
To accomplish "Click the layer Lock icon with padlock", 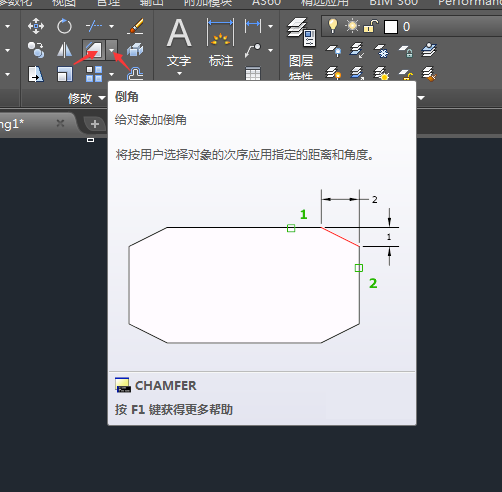I will [405, 51].
